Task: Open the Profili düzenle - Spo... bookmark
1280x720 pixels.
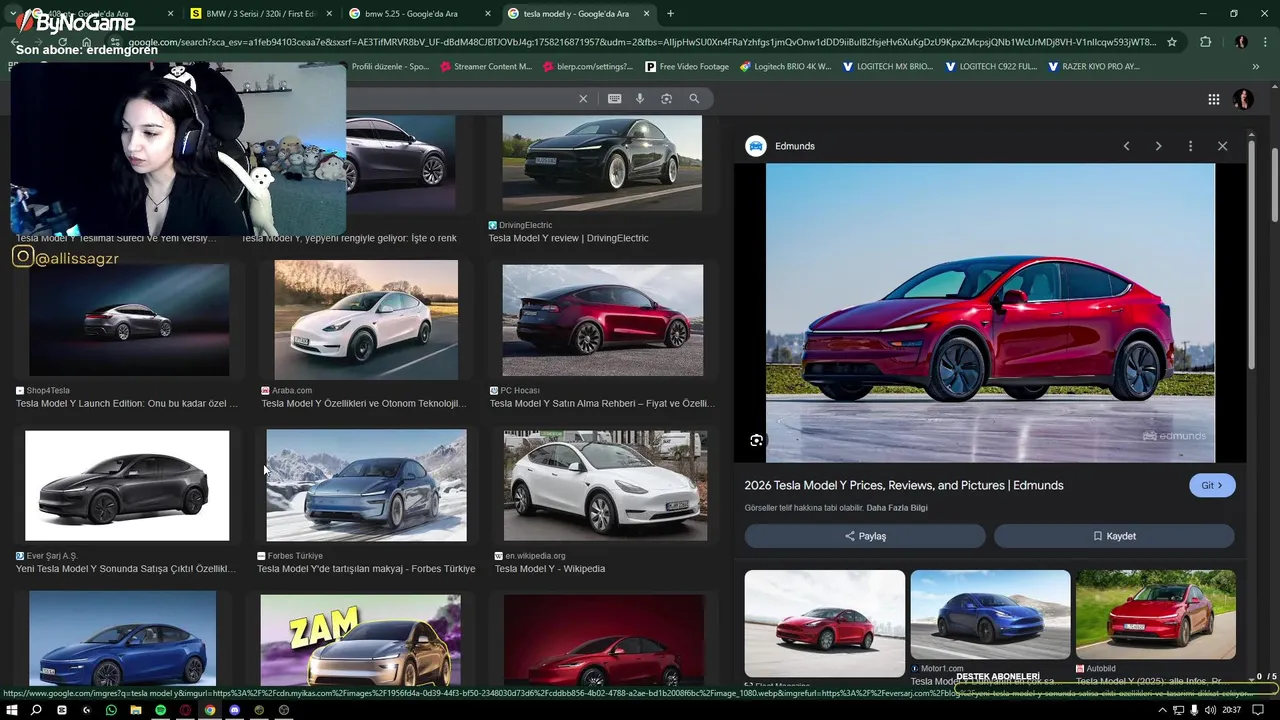Action: point(390,67)
